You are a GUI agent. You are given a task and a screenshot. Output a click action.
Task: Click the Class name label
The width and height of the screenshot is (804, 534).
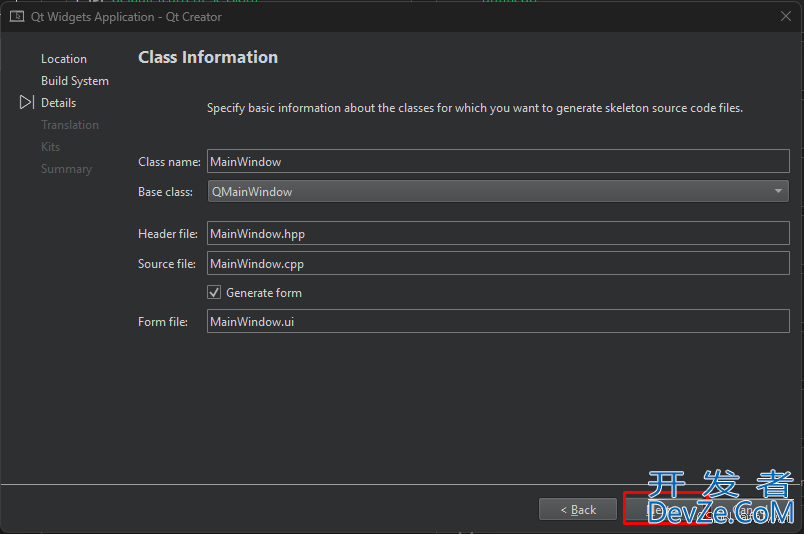(169, 162)
